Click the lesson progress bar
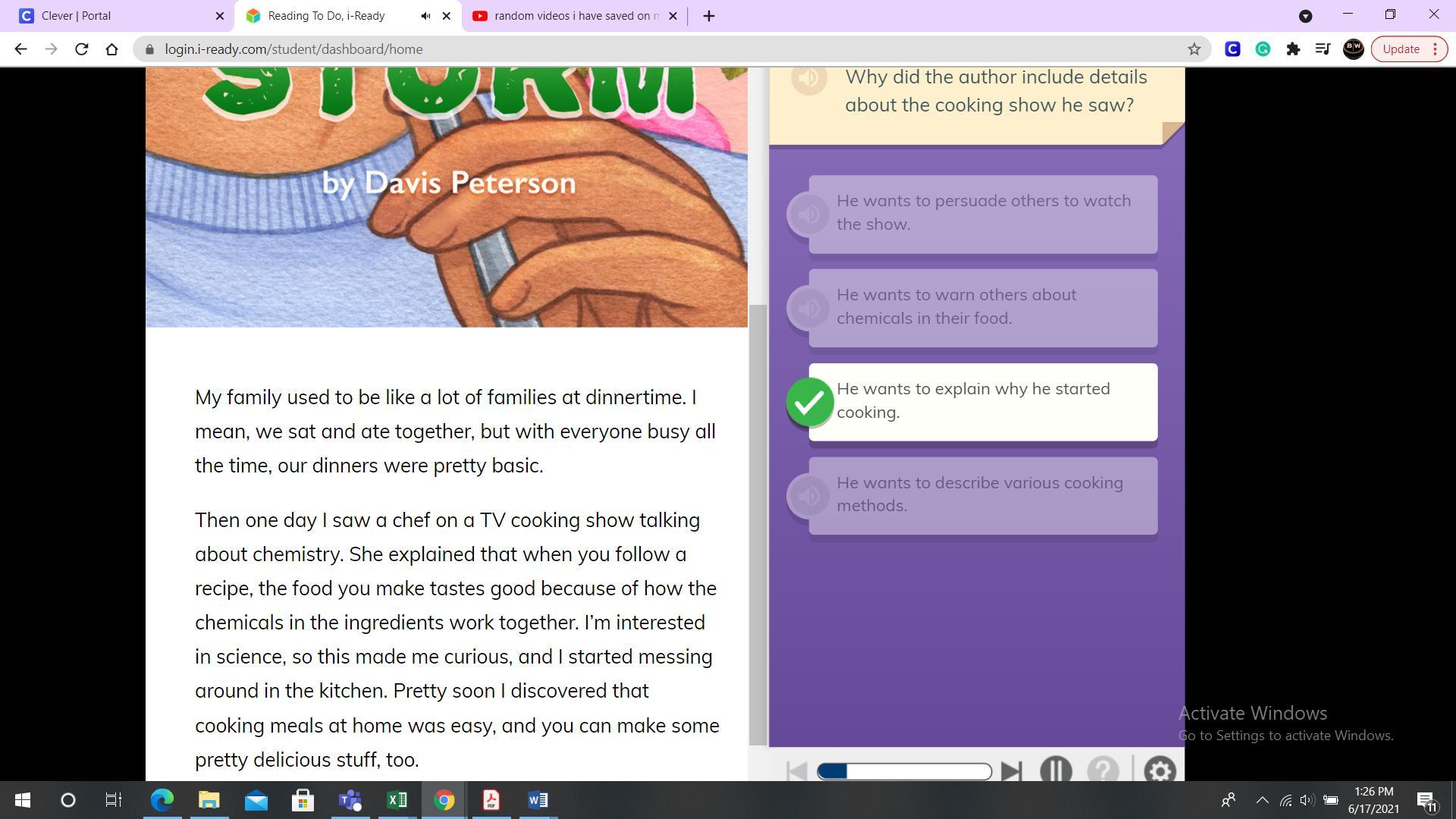The width and height of the screenshot is (1456, 819). point(904,771)
